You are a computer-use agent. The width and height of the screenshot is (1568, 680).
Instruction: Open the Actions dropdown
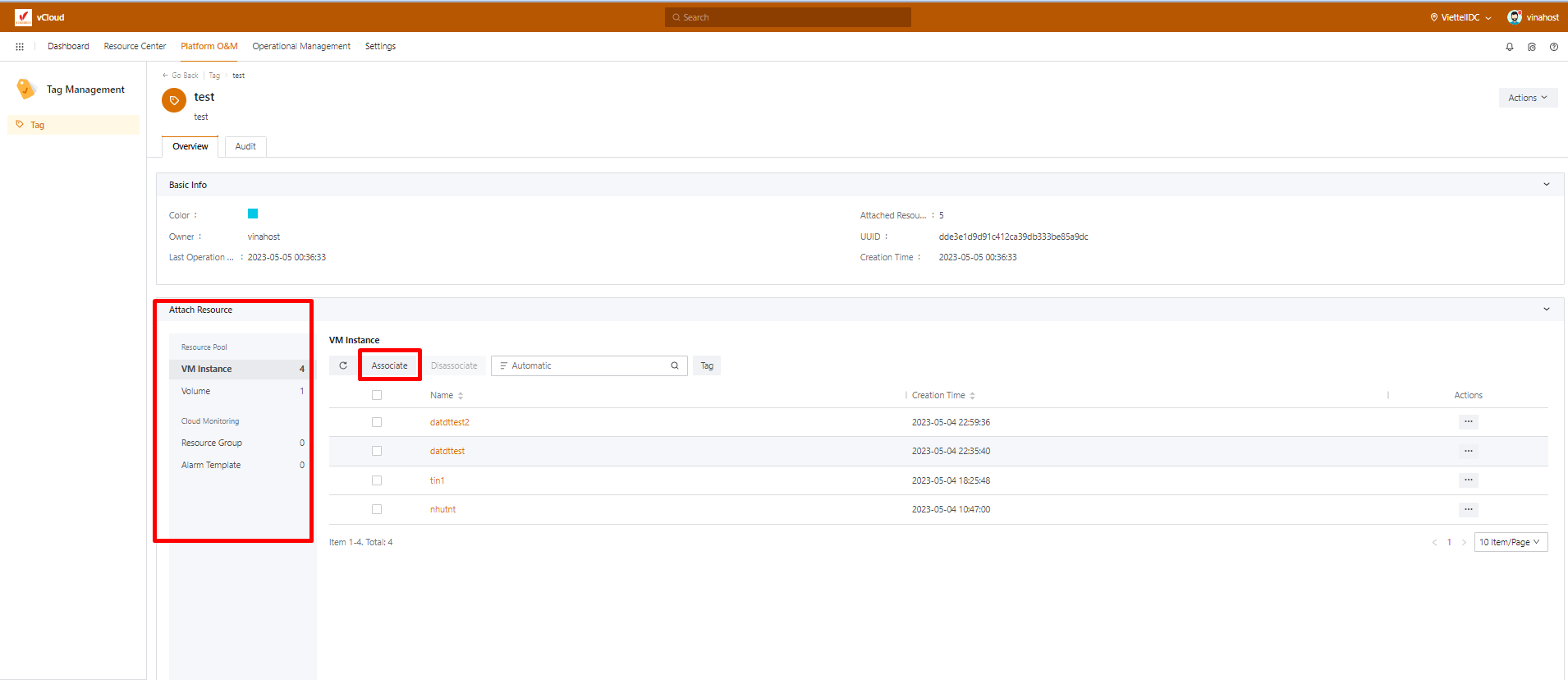coord(1527,98)
